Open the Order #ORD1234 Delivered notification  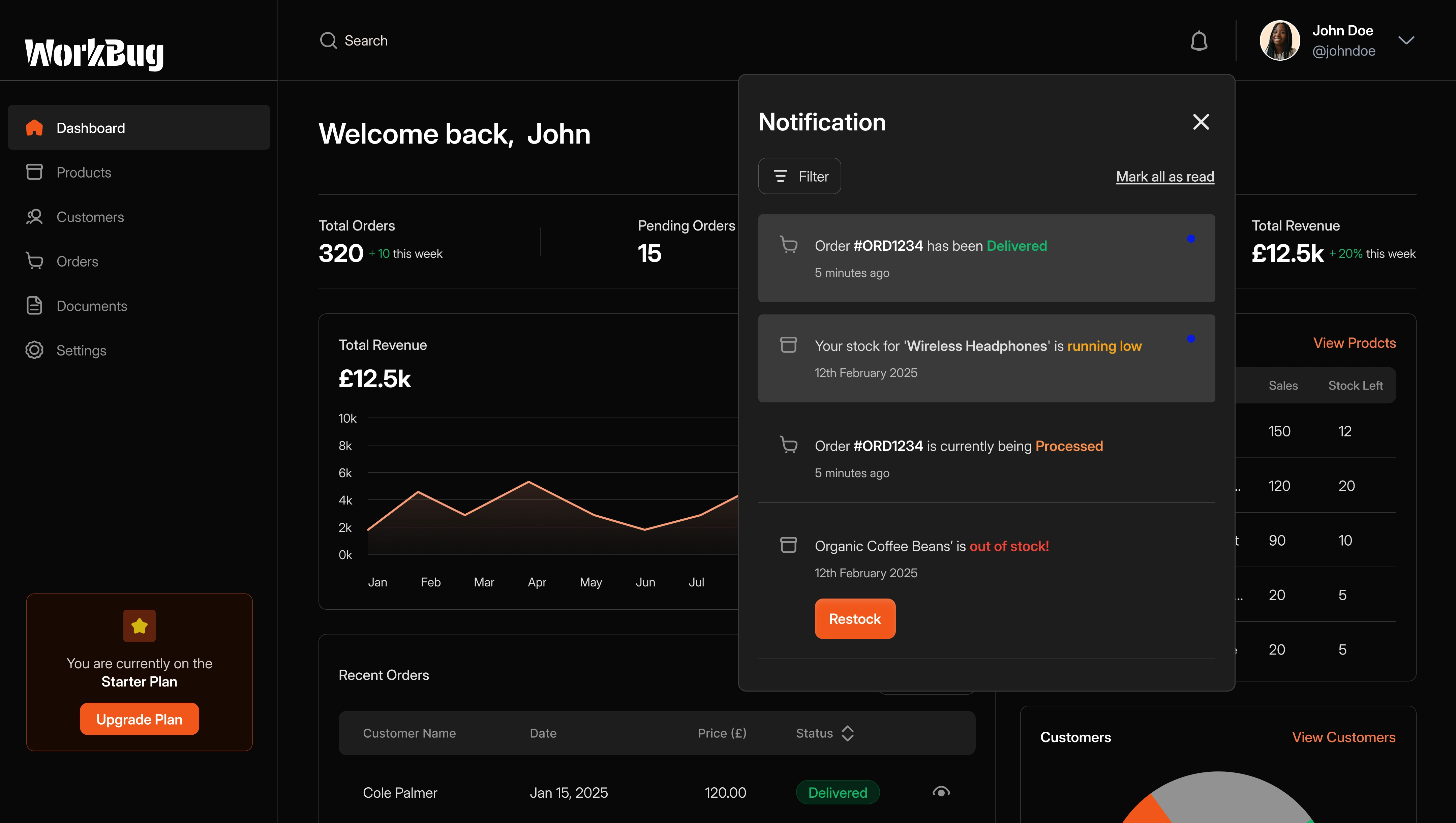tap(986, 258)
